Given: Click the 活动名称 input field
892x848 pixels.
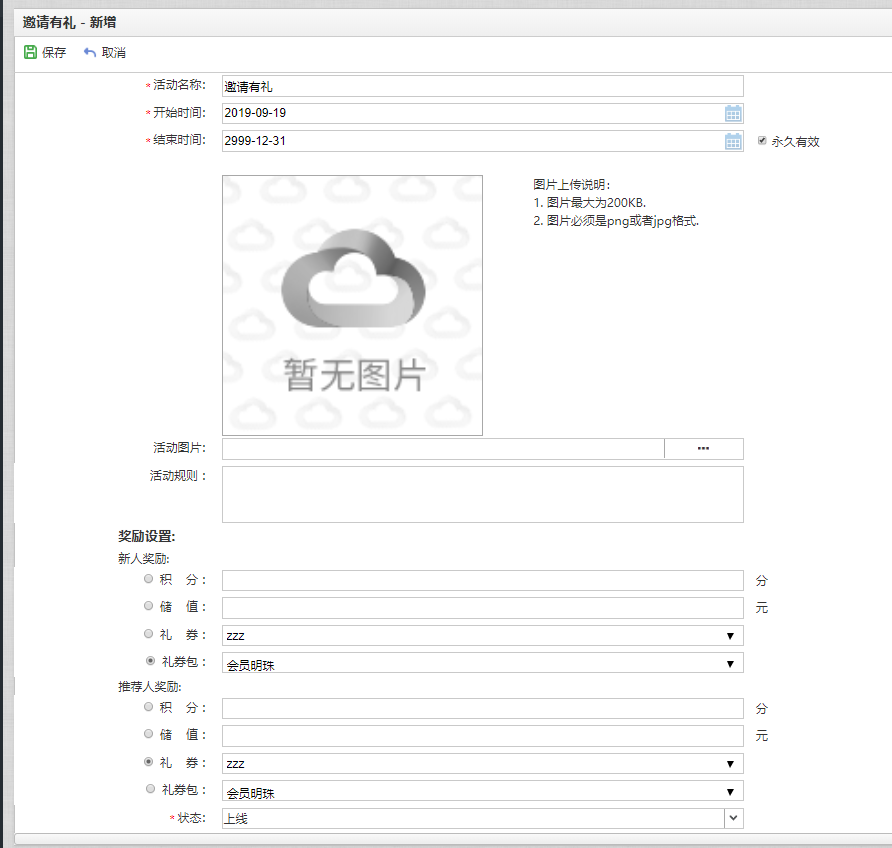Looking at the screenshot, I should click(x=482, y=86).
